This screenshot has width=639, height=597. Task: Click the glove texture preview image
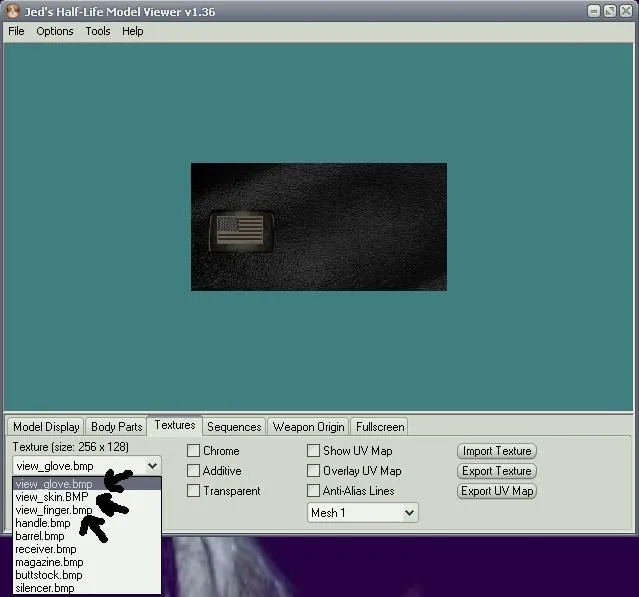point(318,227)
